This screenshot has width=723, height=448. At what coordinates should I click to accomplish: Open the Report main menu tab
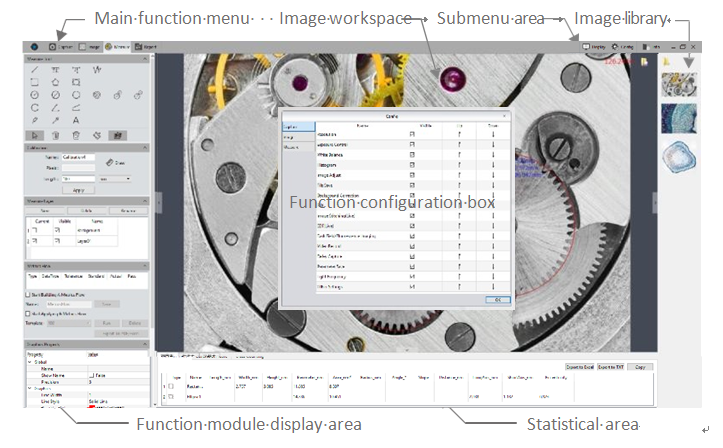(x=146, y=47)
